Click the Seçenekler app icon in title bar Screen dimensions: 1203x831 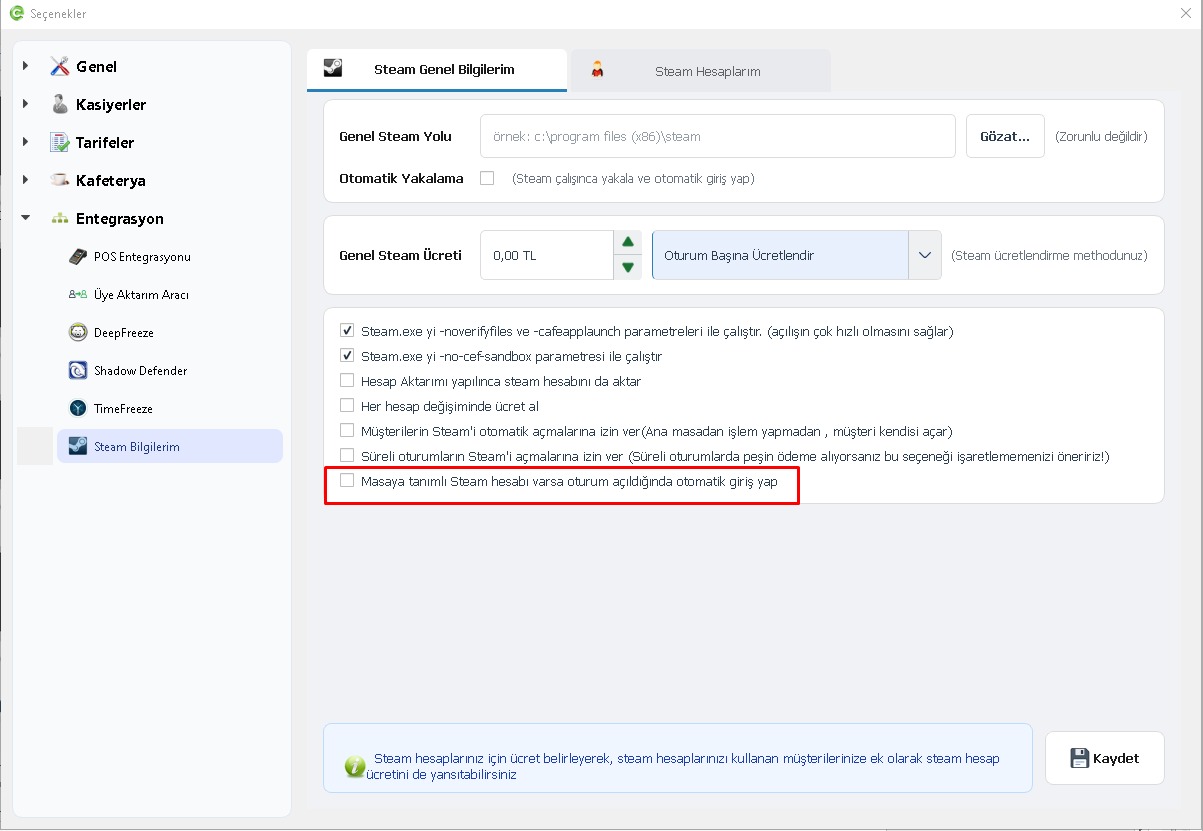click(15, 14)
